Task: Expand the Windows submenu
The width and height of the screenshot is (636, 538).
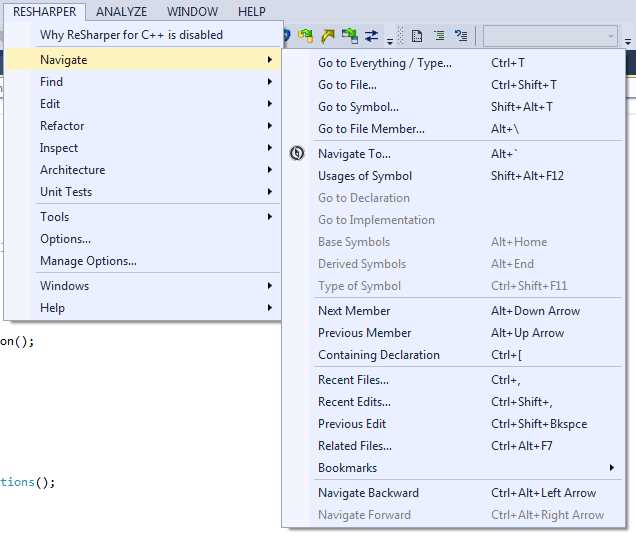Action: point(143,286)
